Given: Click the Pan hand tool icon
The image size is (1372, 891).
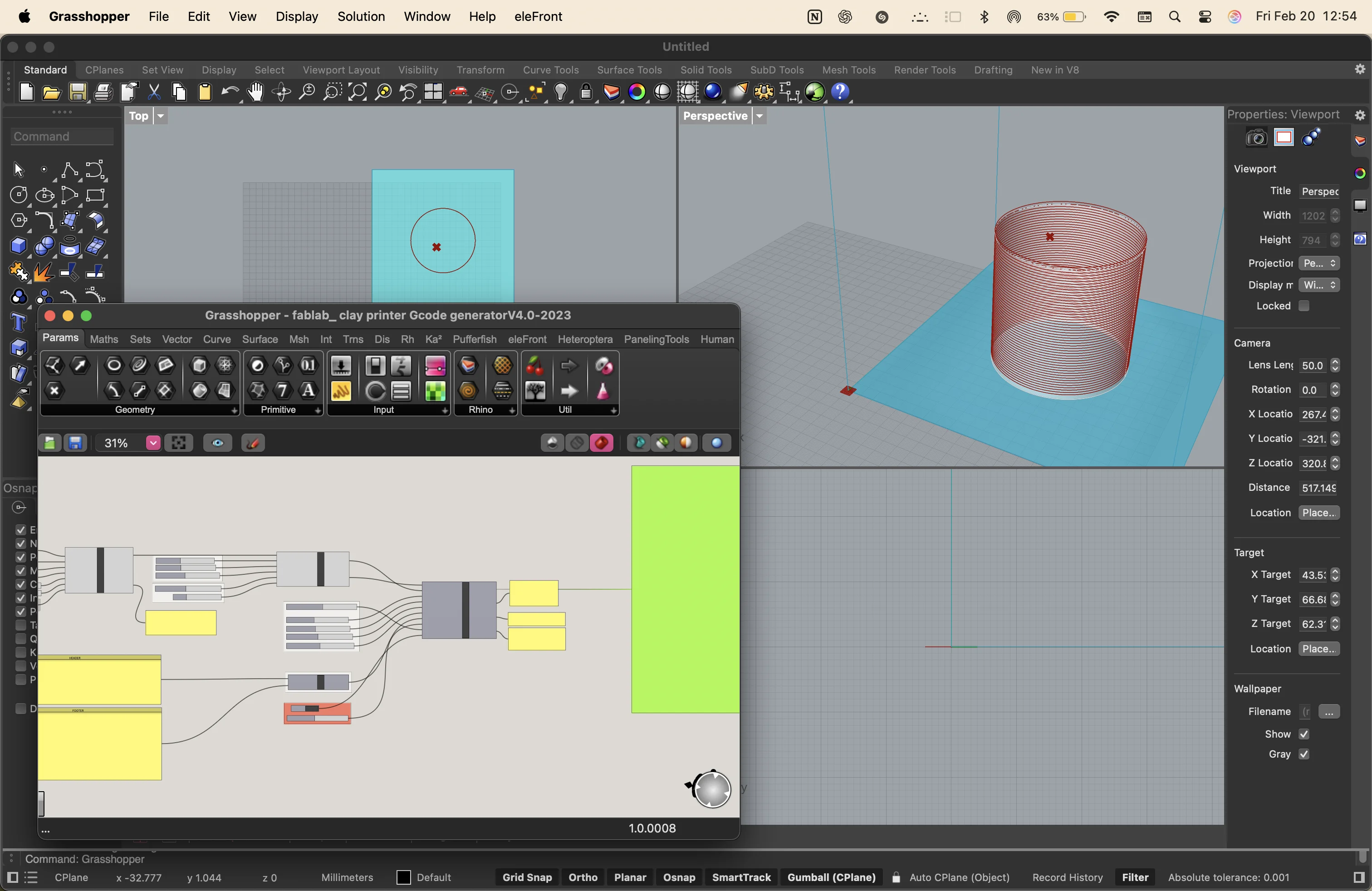Looking at the screenshot, I should [255, 92].
